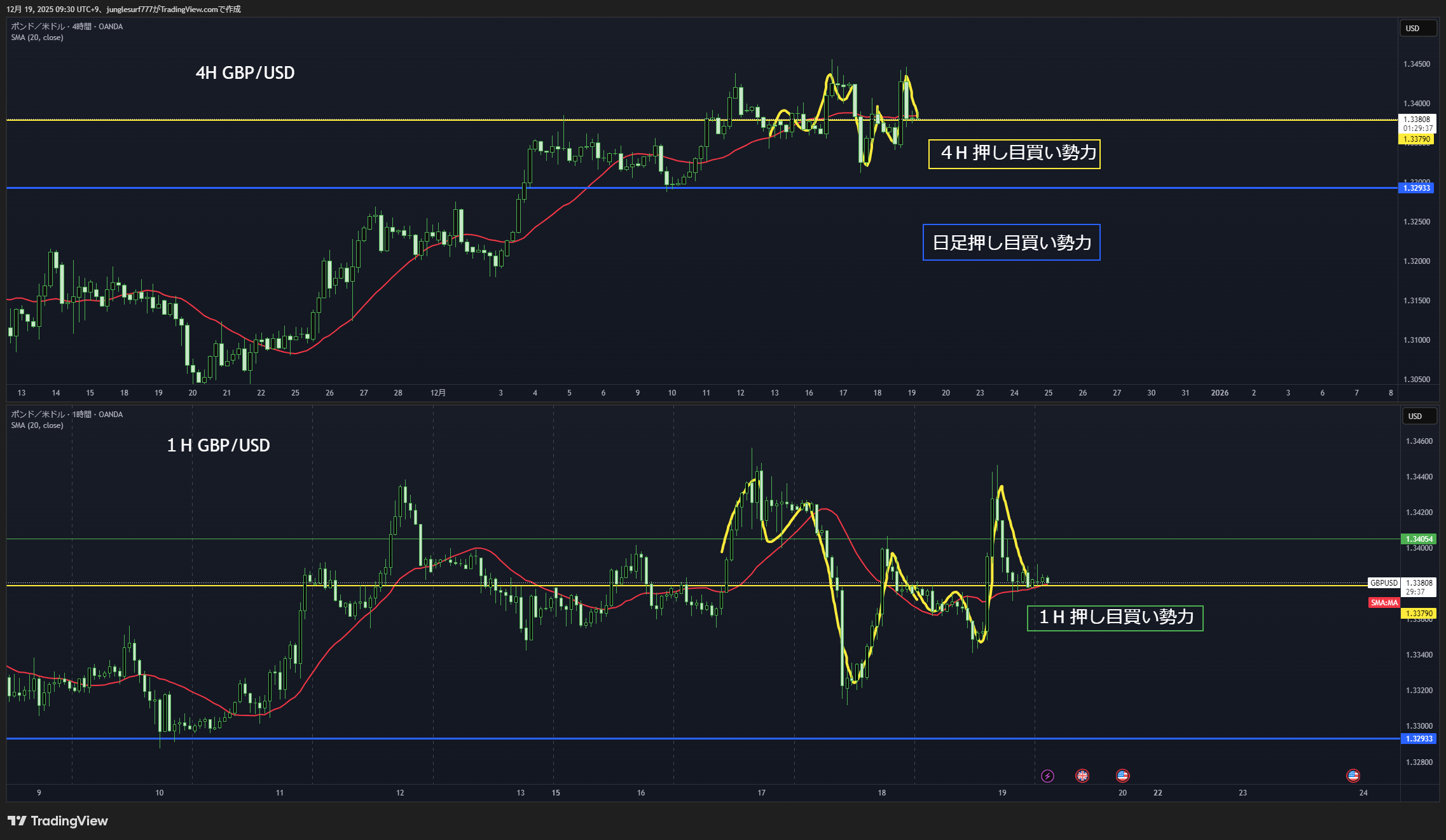Click the 4-hour chart symbol legend title
1446x840 pixels.
tap(67, 27)
